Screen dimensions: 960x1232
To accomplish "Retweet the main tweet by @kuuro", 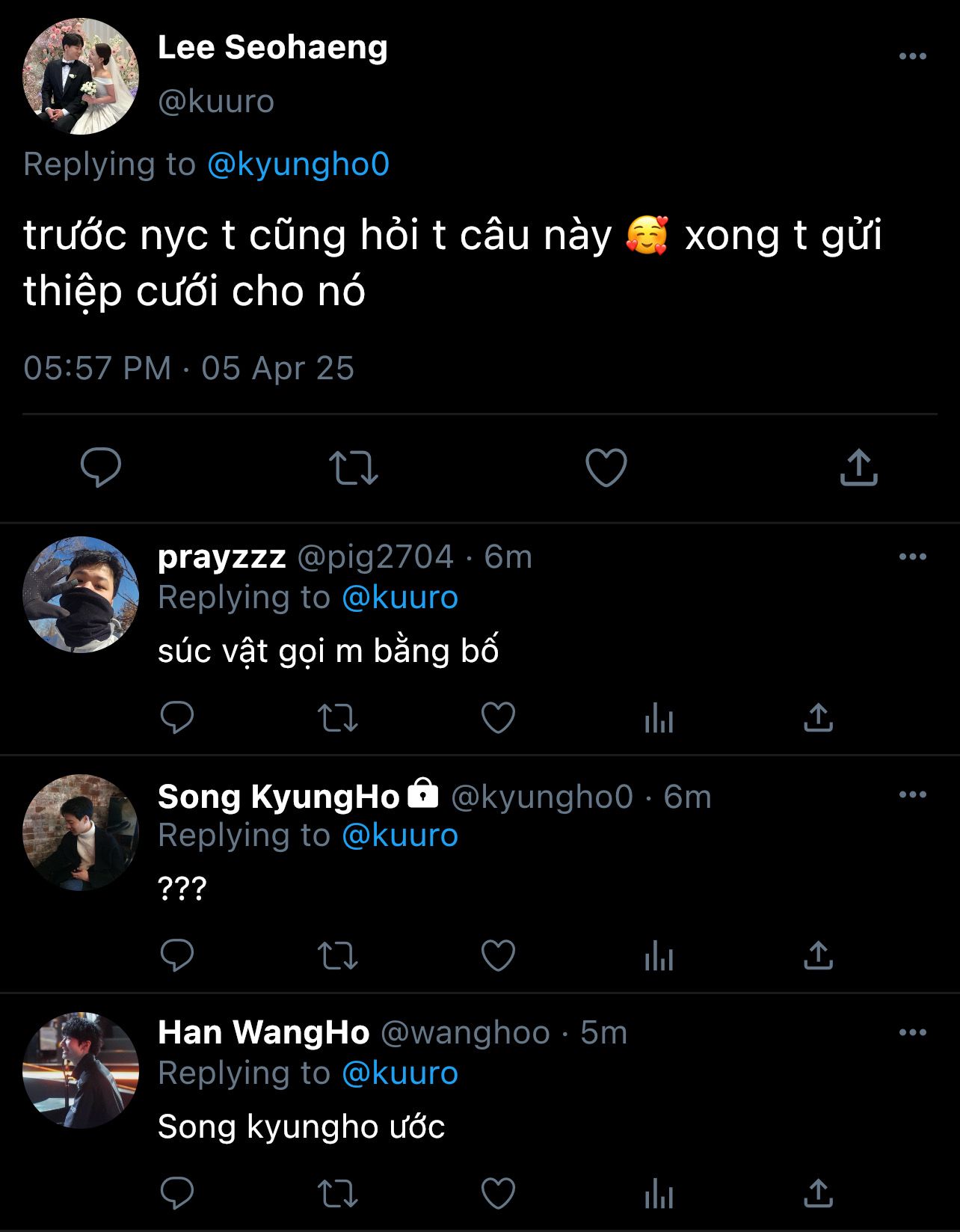I will (353, 468).
